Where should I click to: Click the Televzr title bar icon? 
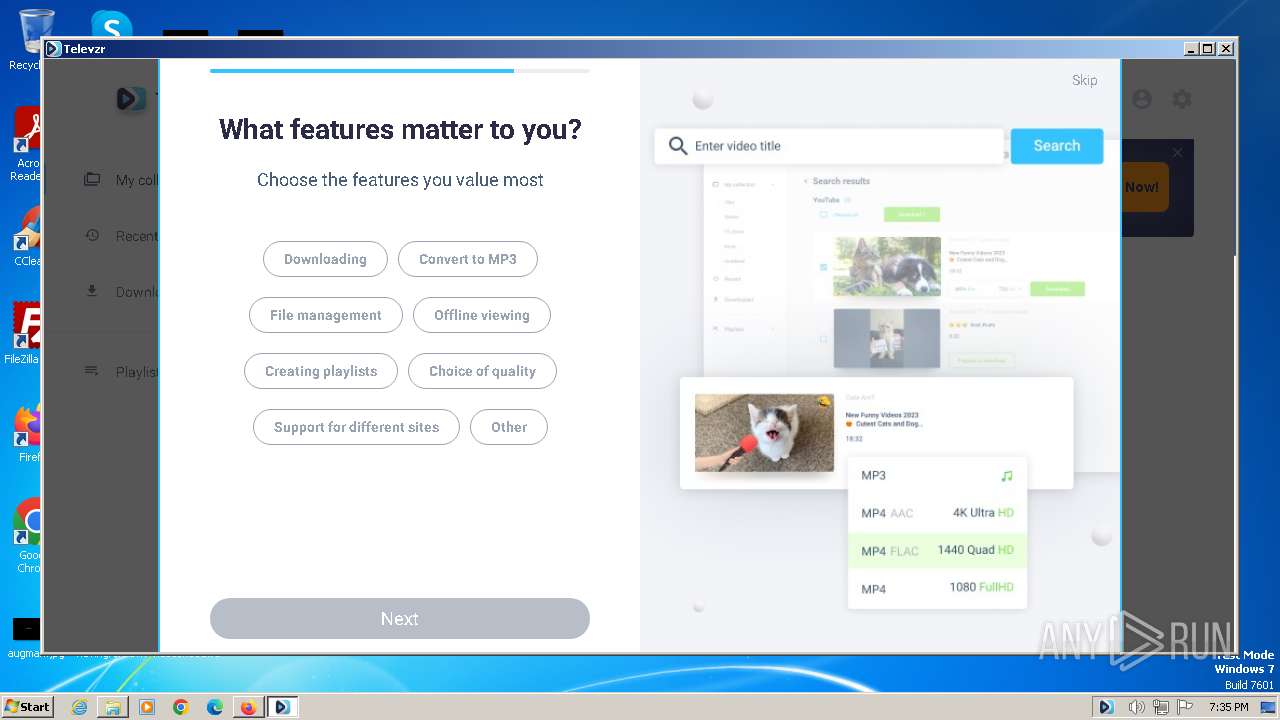click(x=54, y=48)
